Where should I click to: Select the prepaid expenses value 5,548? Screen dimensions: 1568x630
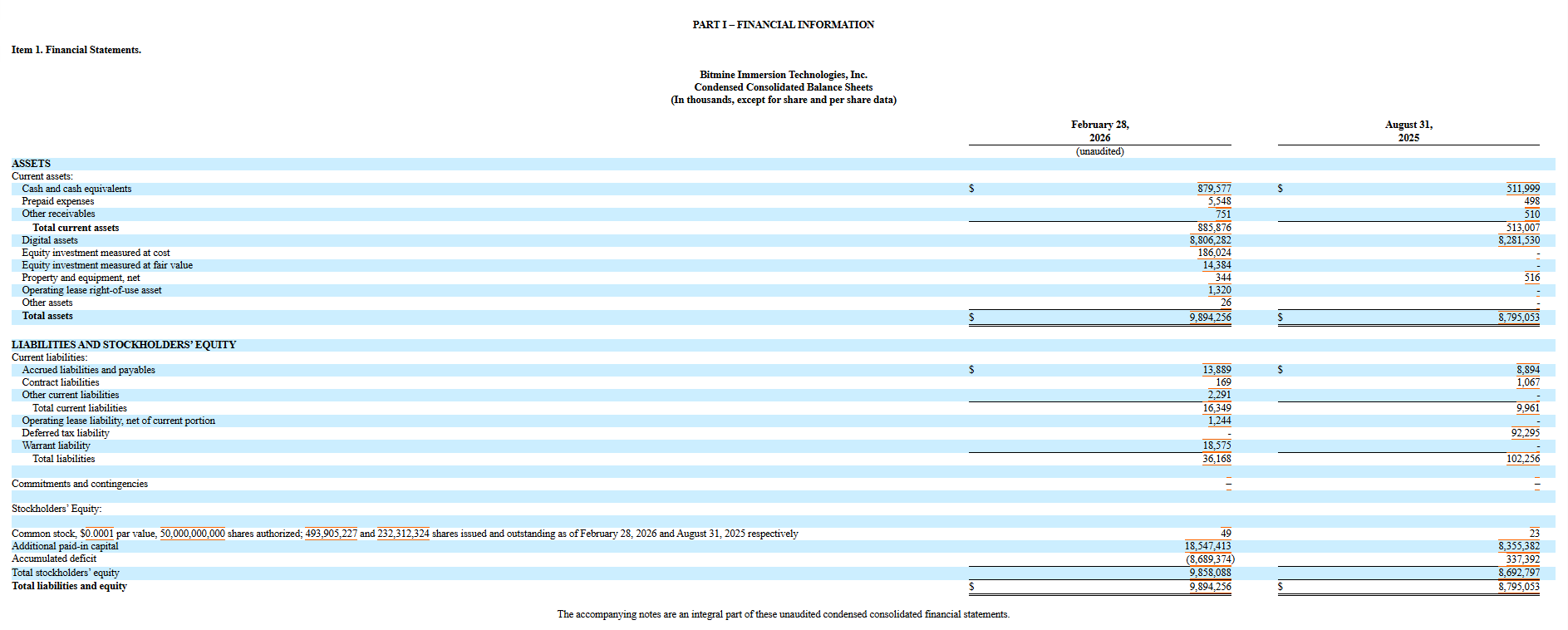[x=1219, y=201]
